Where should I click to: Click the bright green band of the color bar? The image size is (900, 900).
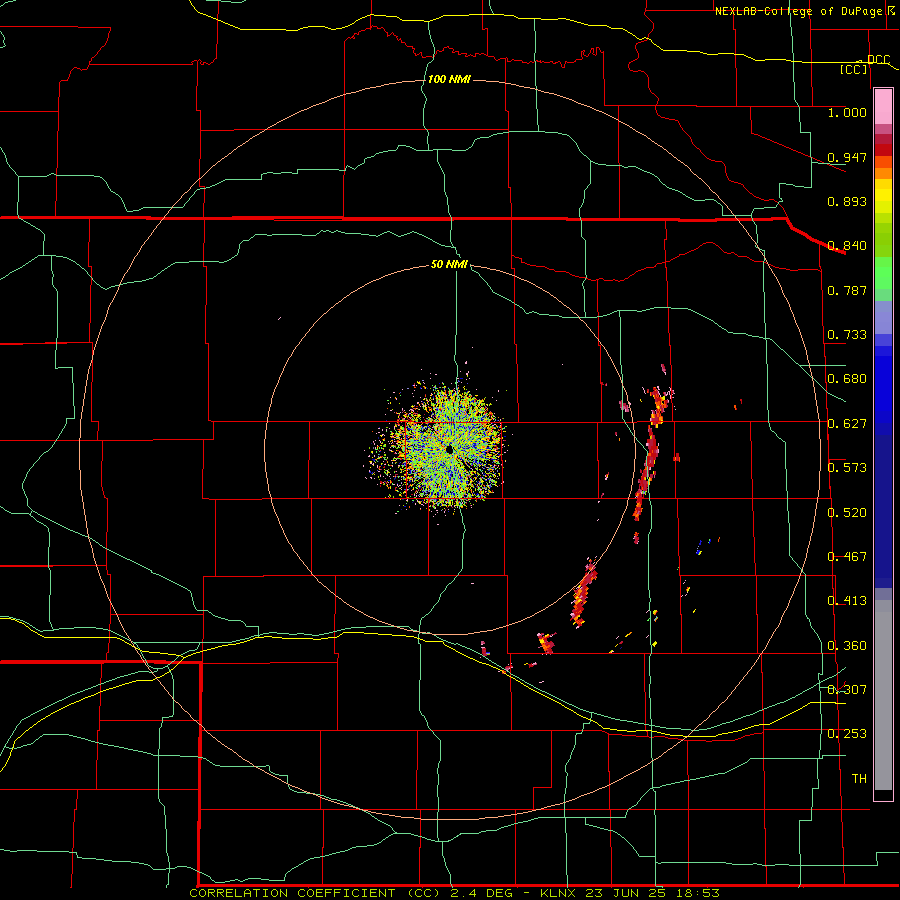(x=883, y=273)
